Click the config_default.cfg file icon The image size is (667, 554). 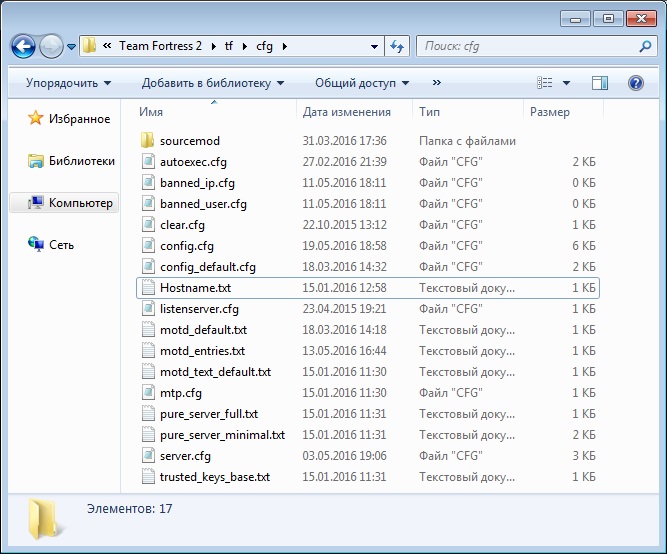[148, 266]
